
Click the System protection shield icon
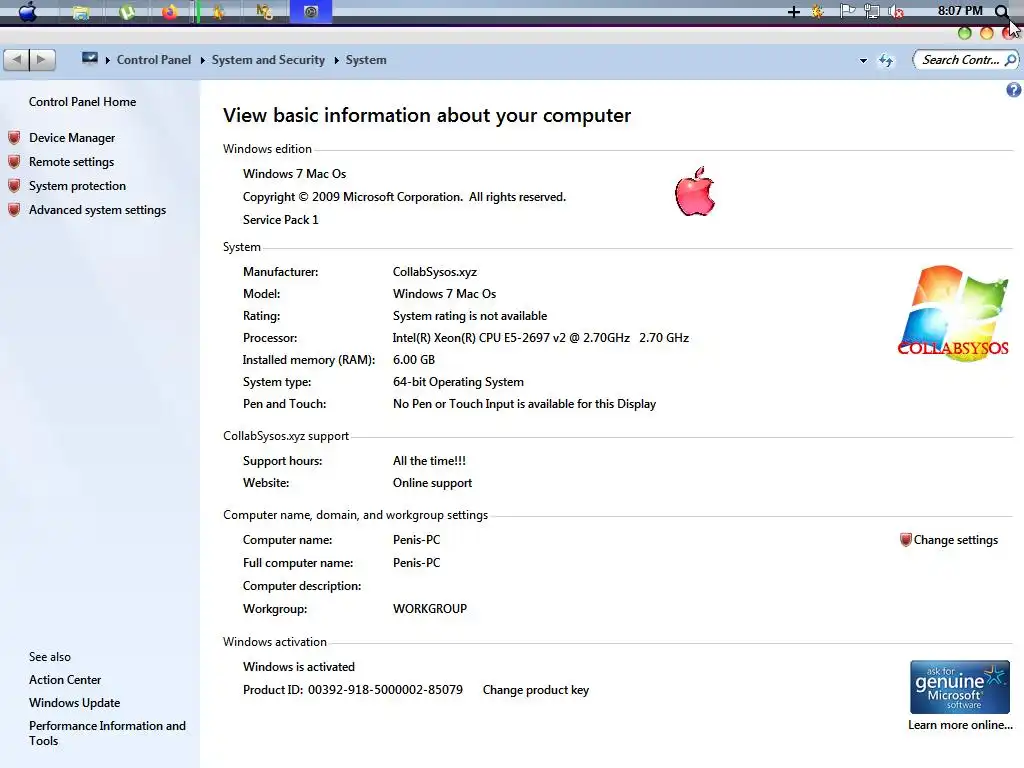point(14,186)
